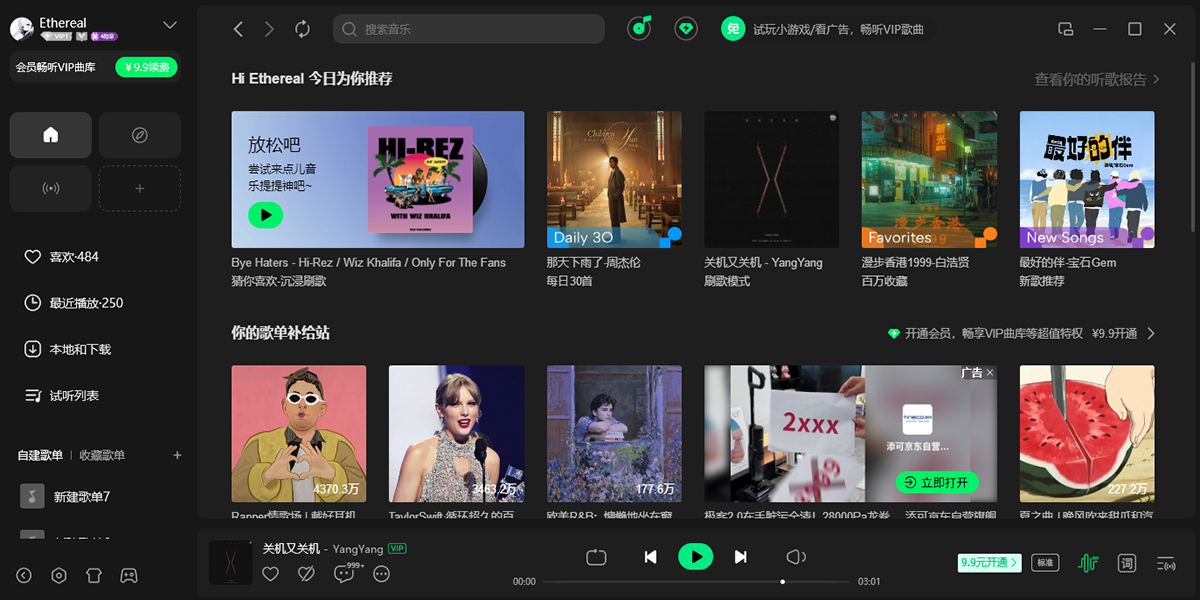The image size is (1200, 600).
Task: Open the 欧美R&B playlist with 177.6万 plays
Action: coord(614,433)
